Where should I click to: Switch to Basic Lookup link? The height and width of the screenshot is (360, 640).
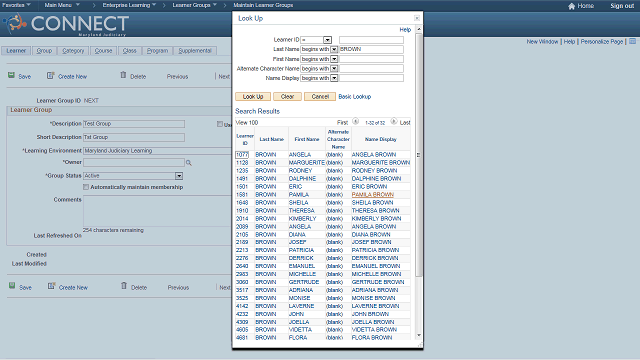click(x=355, y=97)
